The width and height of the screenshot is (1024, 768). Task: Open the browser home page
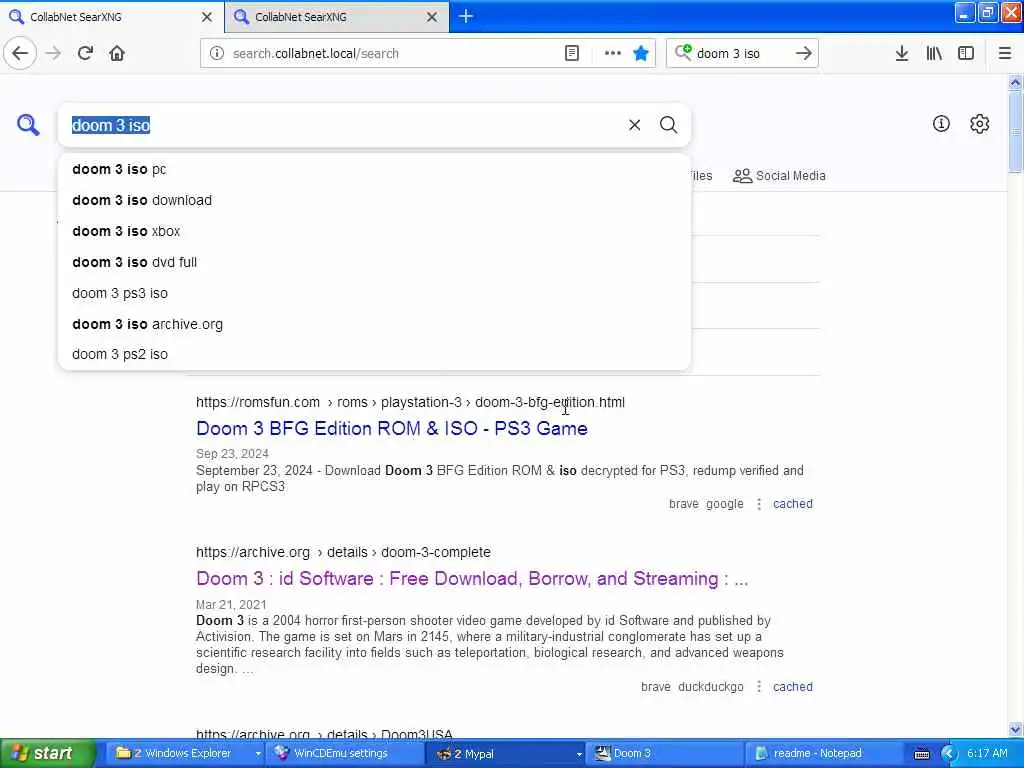117,53
